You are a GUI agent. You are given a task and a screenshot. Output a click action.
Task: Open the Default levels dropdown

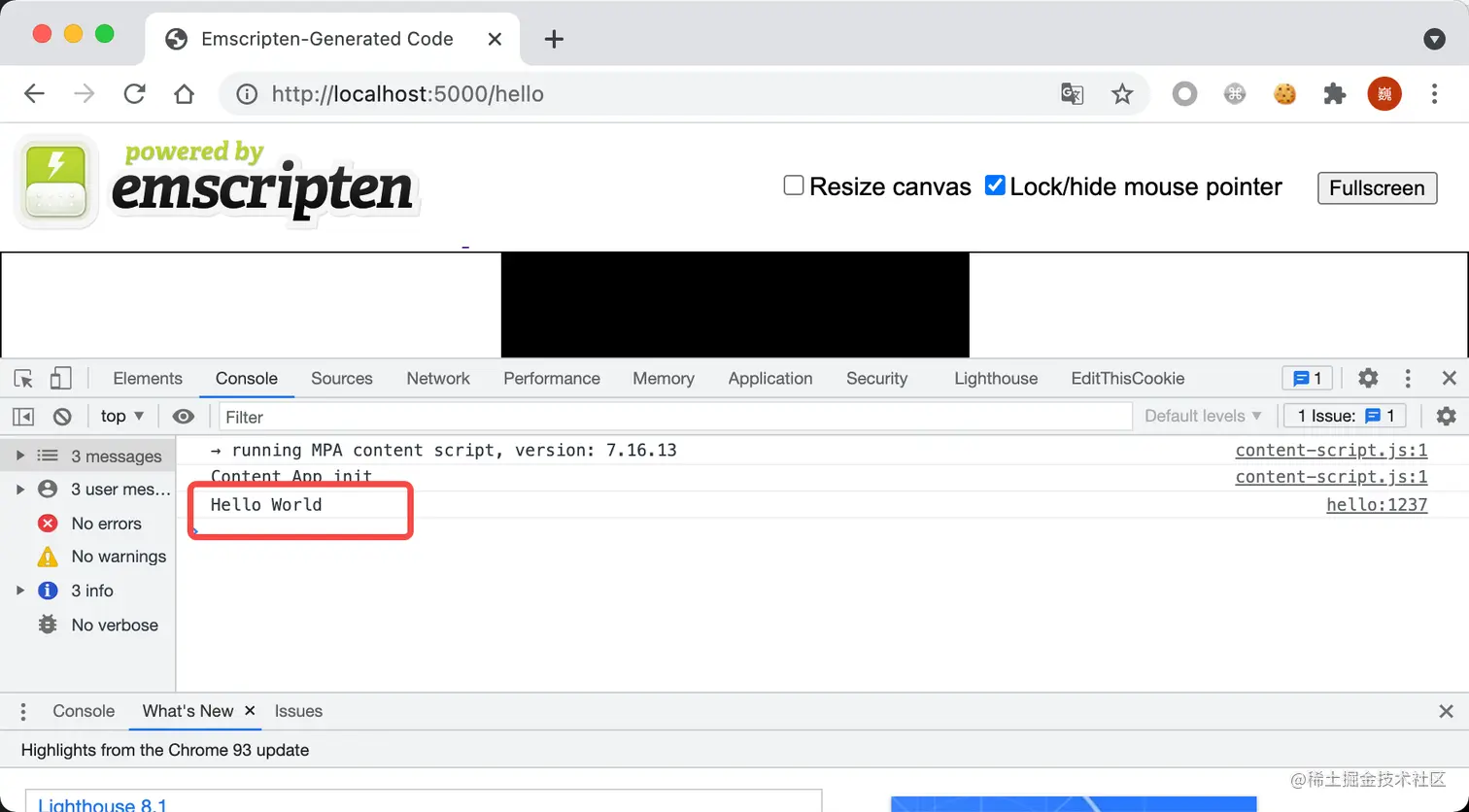click(x=1202, y=416)
